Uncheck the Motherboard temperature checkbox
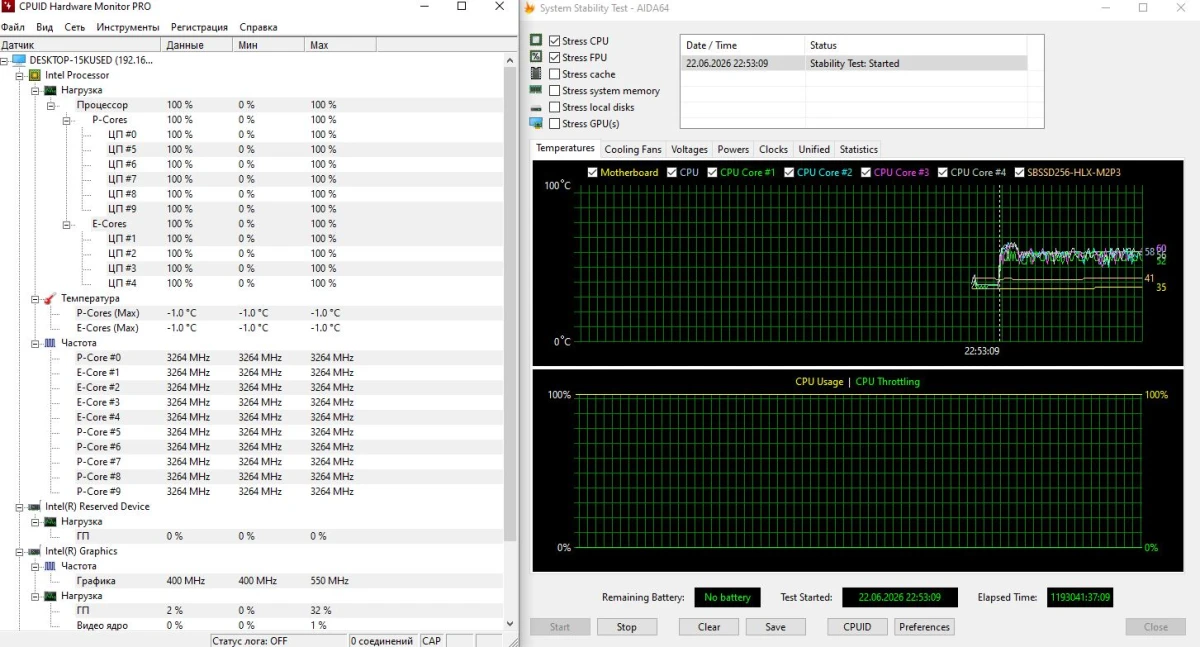 pyautogui.click(x=593, y=172)
